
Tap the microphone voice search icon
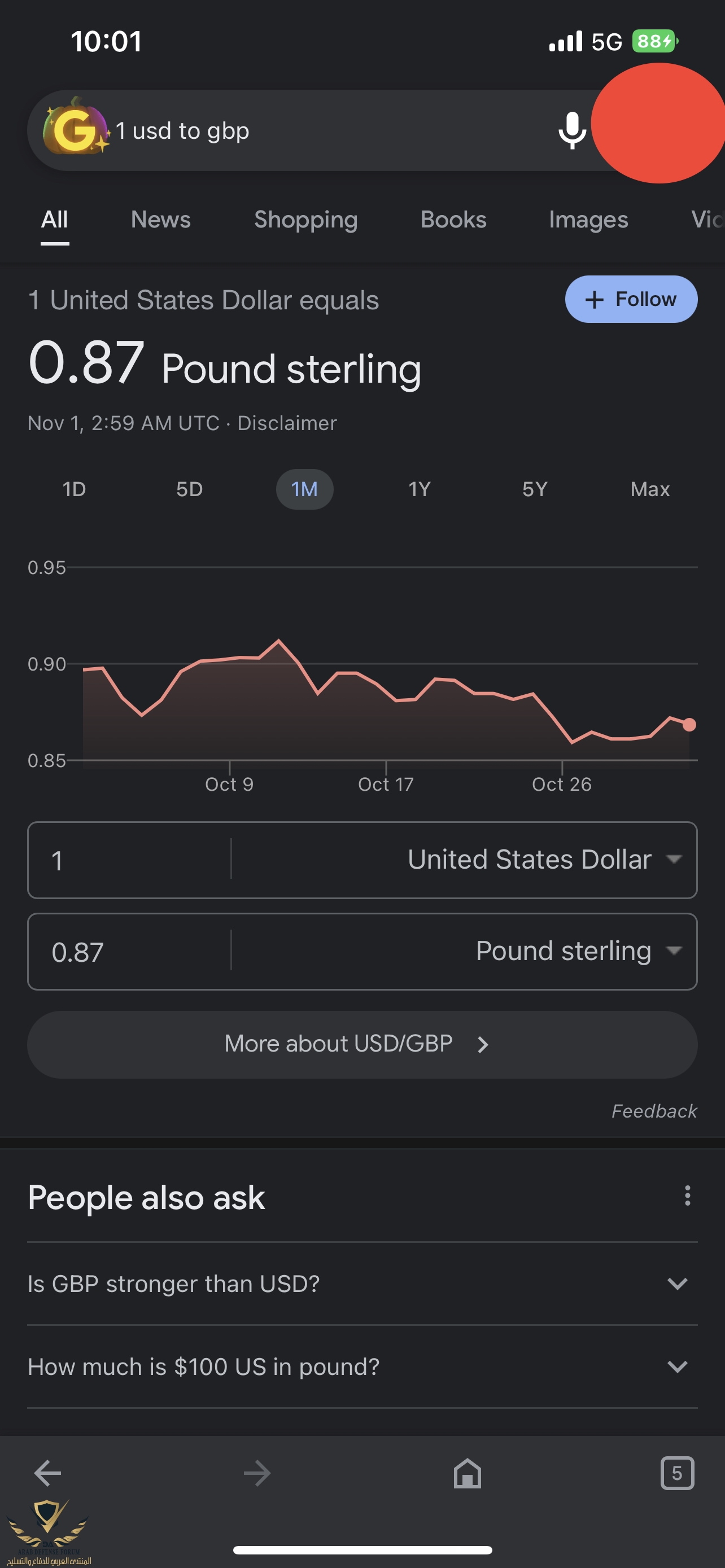pos(571,130)
